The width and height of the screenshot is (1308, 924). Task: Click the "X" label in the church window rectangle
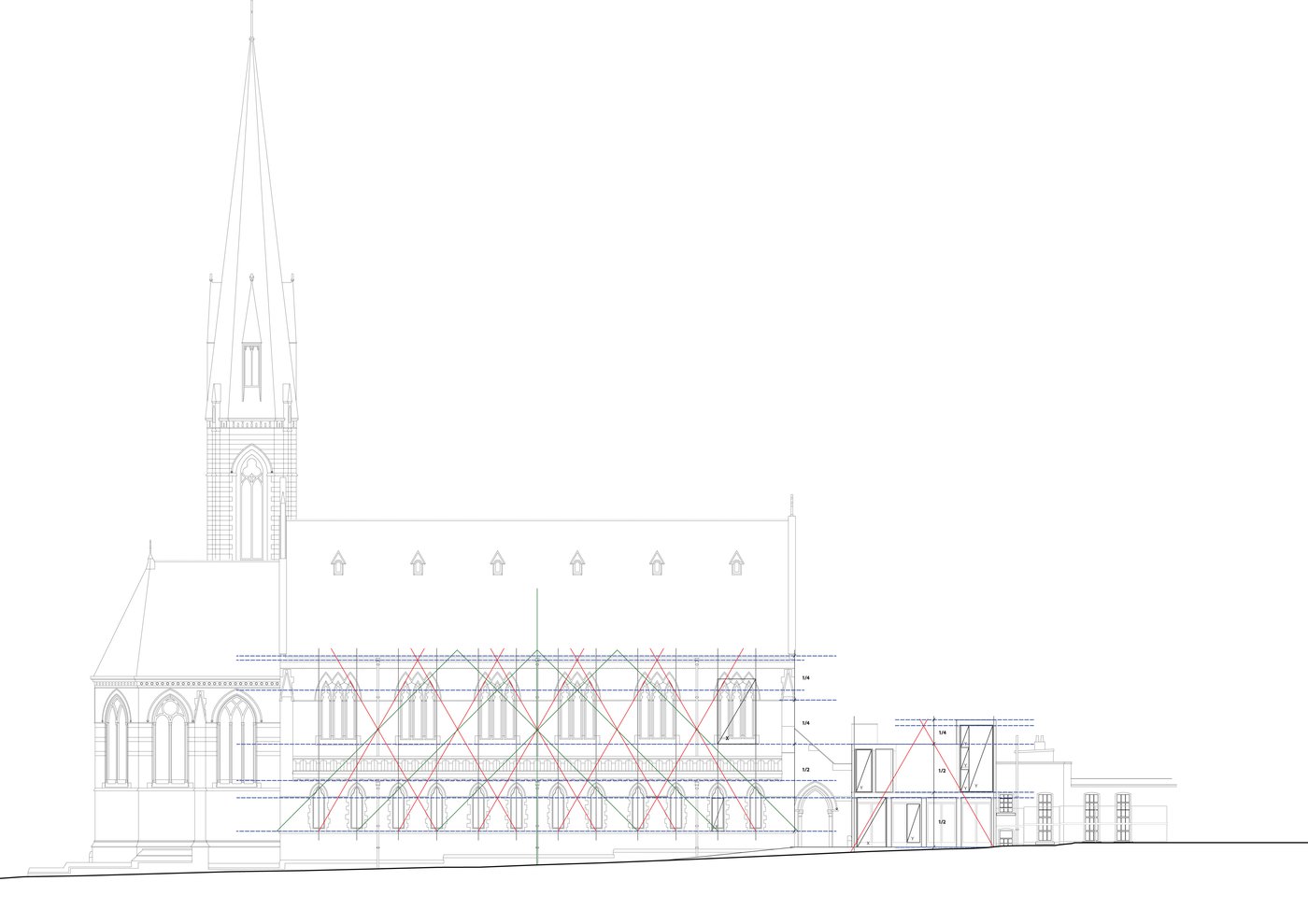727,738
